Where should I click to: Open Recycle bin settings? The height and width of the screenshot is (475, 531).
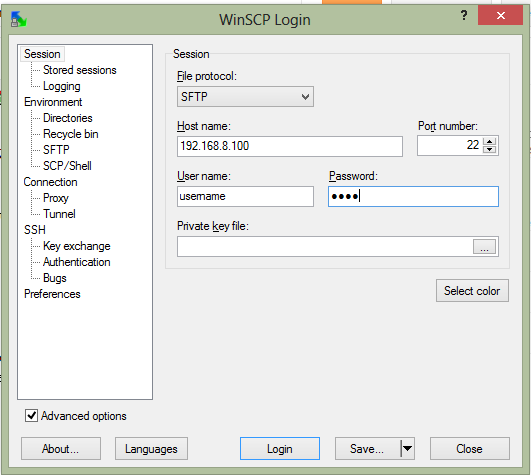pyautogui.click(x=71, y=134)
